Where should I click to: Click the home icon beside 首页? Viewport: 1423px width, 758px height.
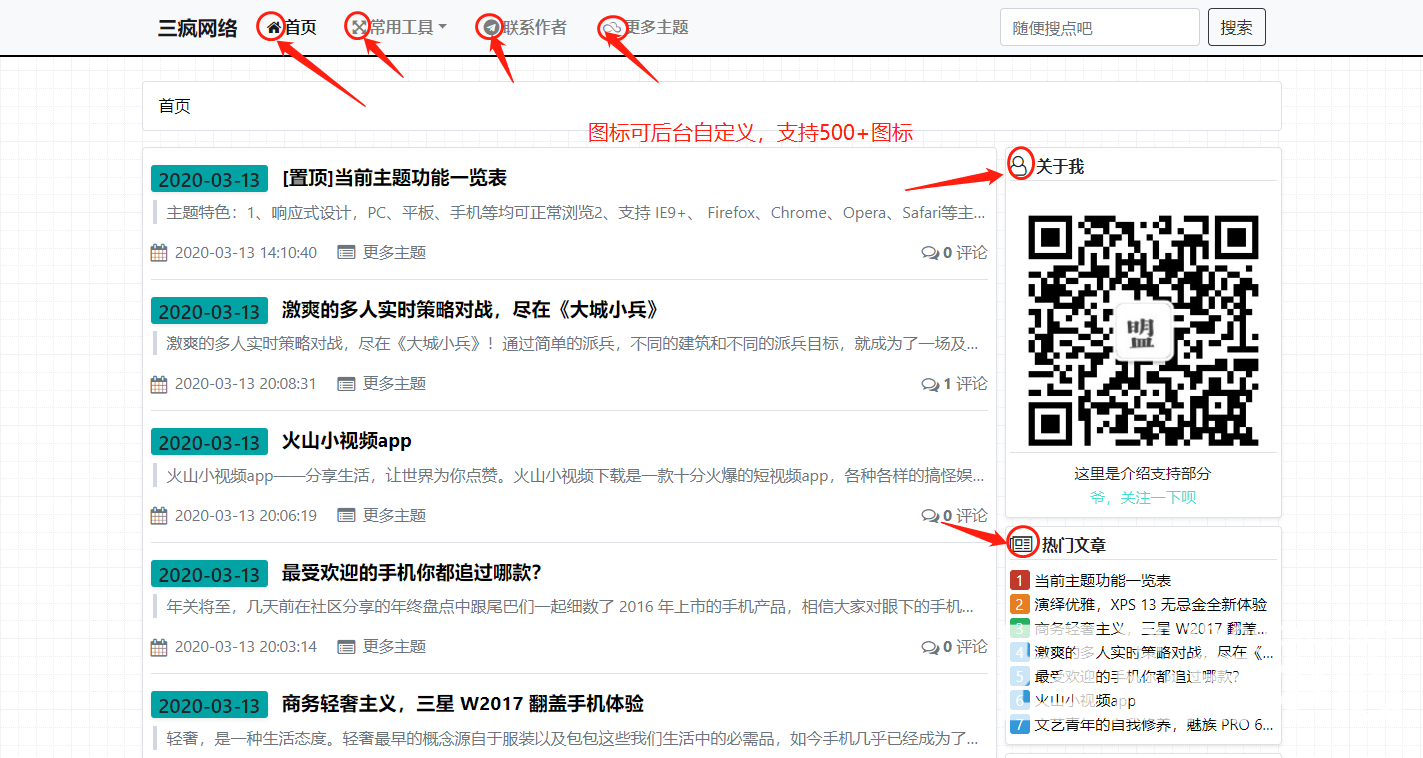click(273, 27)
